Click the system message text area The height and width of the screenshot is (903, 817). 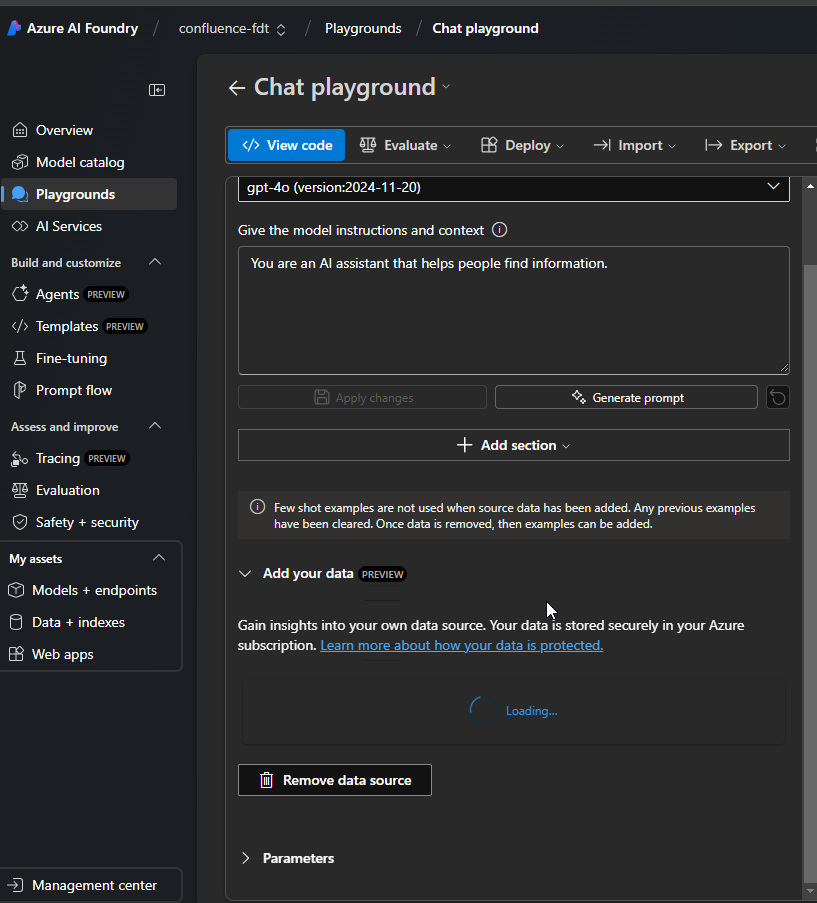514,310
